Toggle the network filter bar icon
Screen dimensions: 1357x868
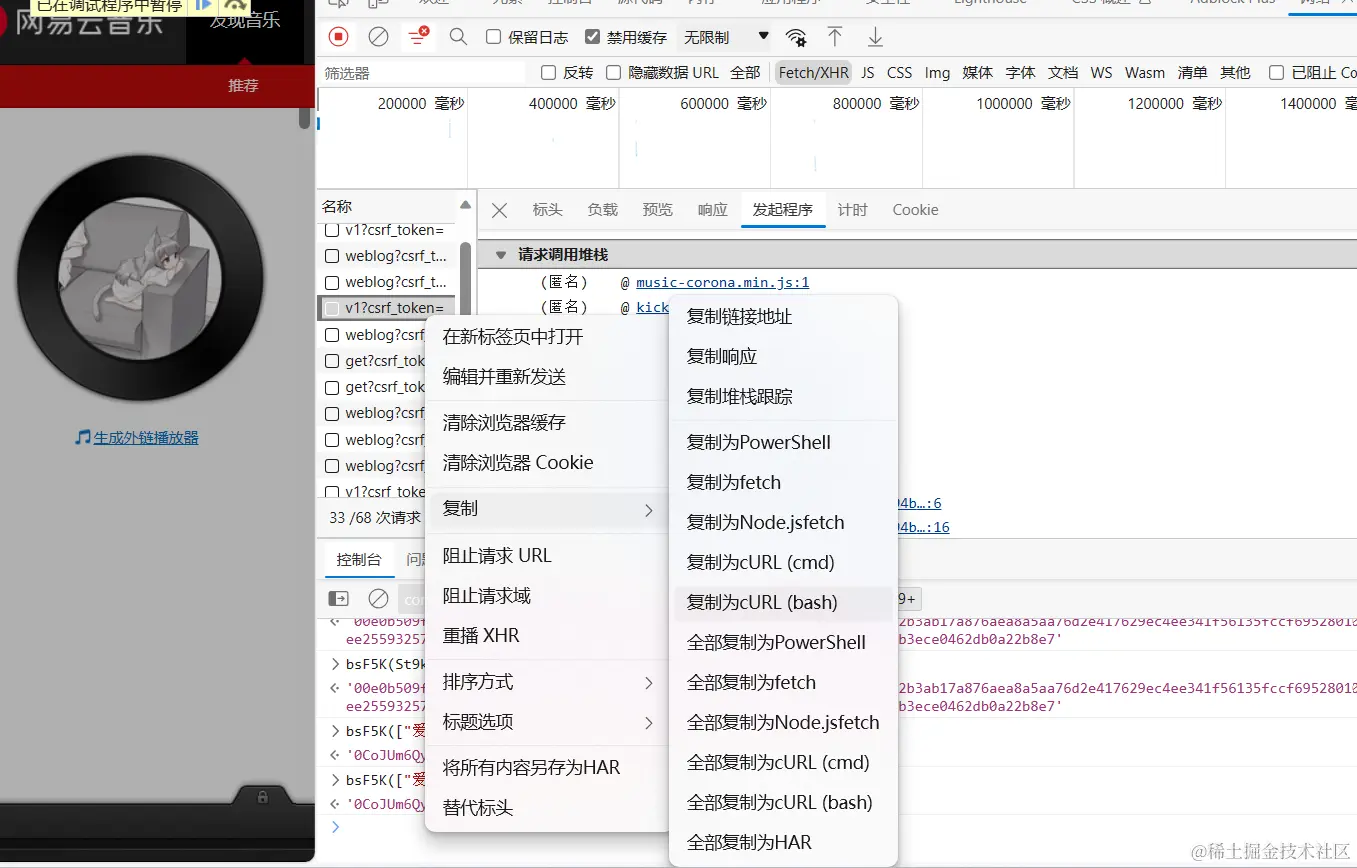tap(418, 37)
